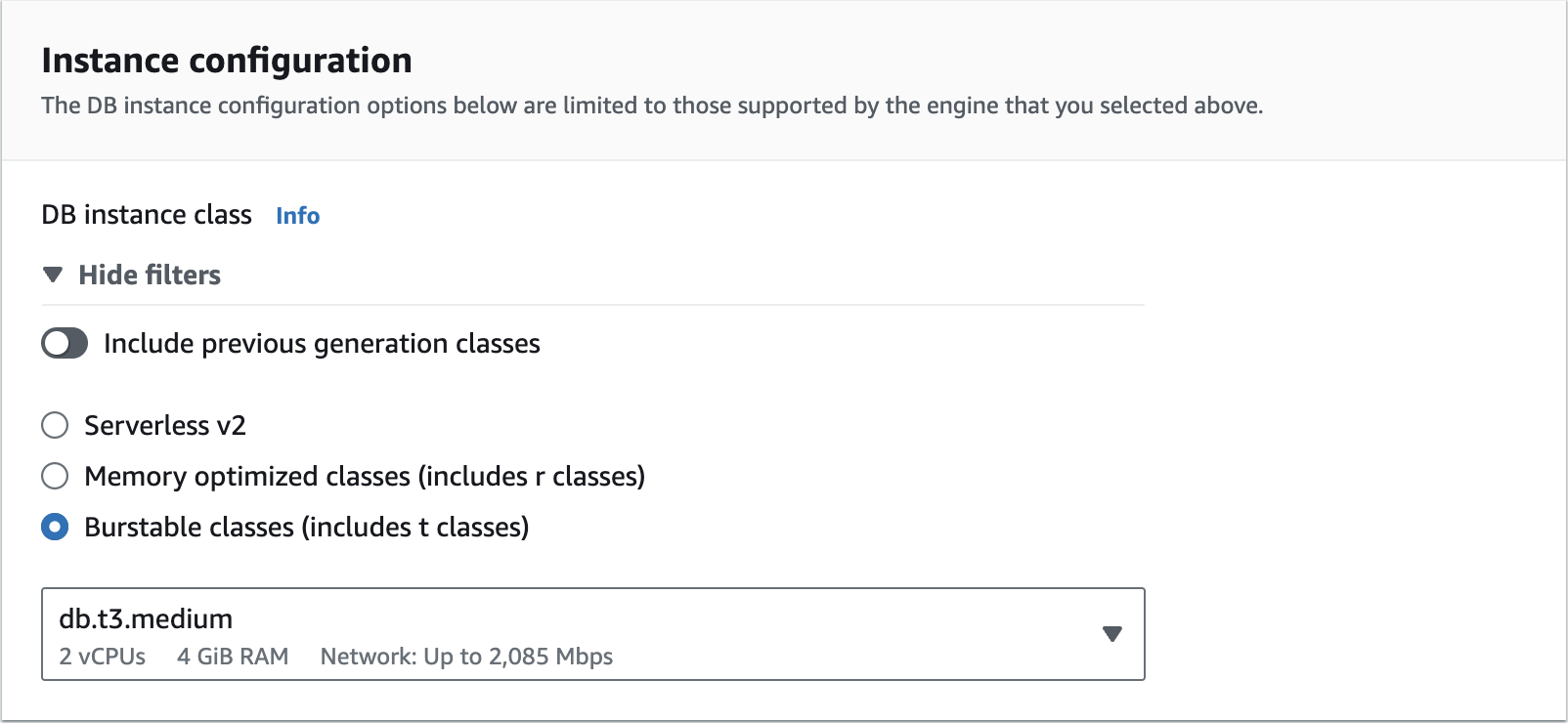
Task: Choose the Memory optimized classes radio button
Action: coord(55,477)
